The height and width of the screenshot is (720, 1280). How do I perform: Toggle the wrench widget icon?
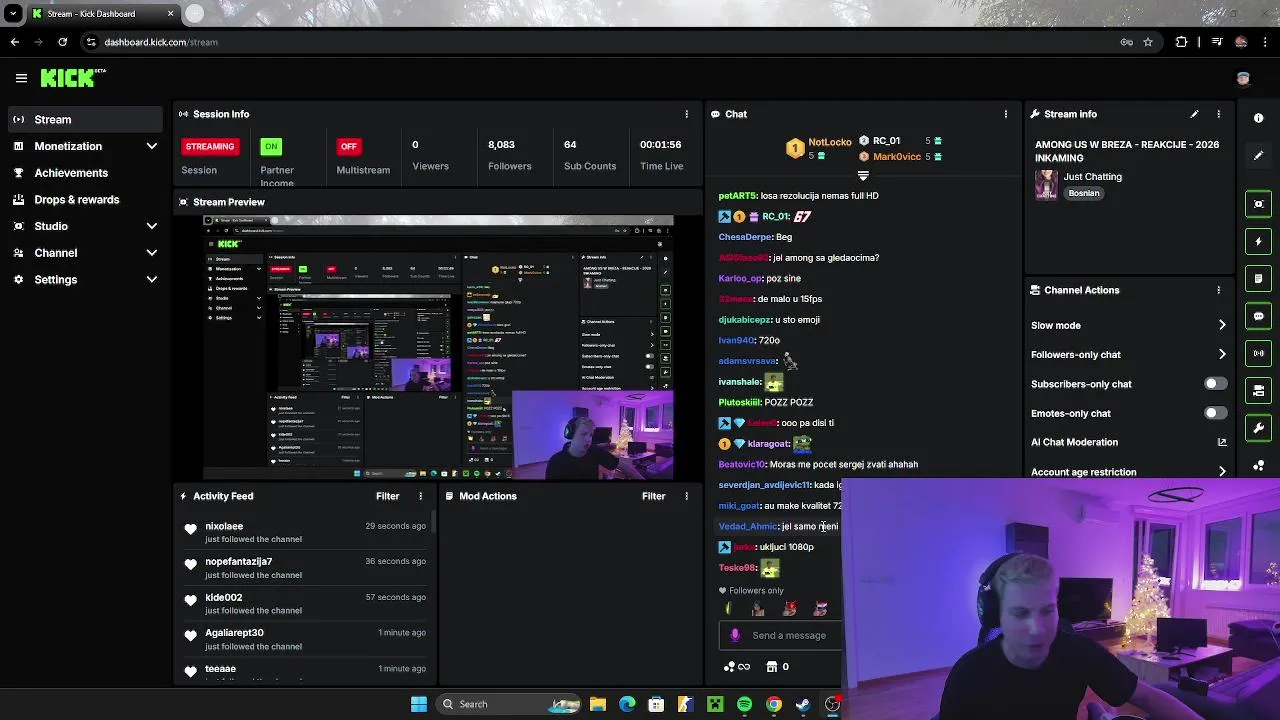(1259, 428)
